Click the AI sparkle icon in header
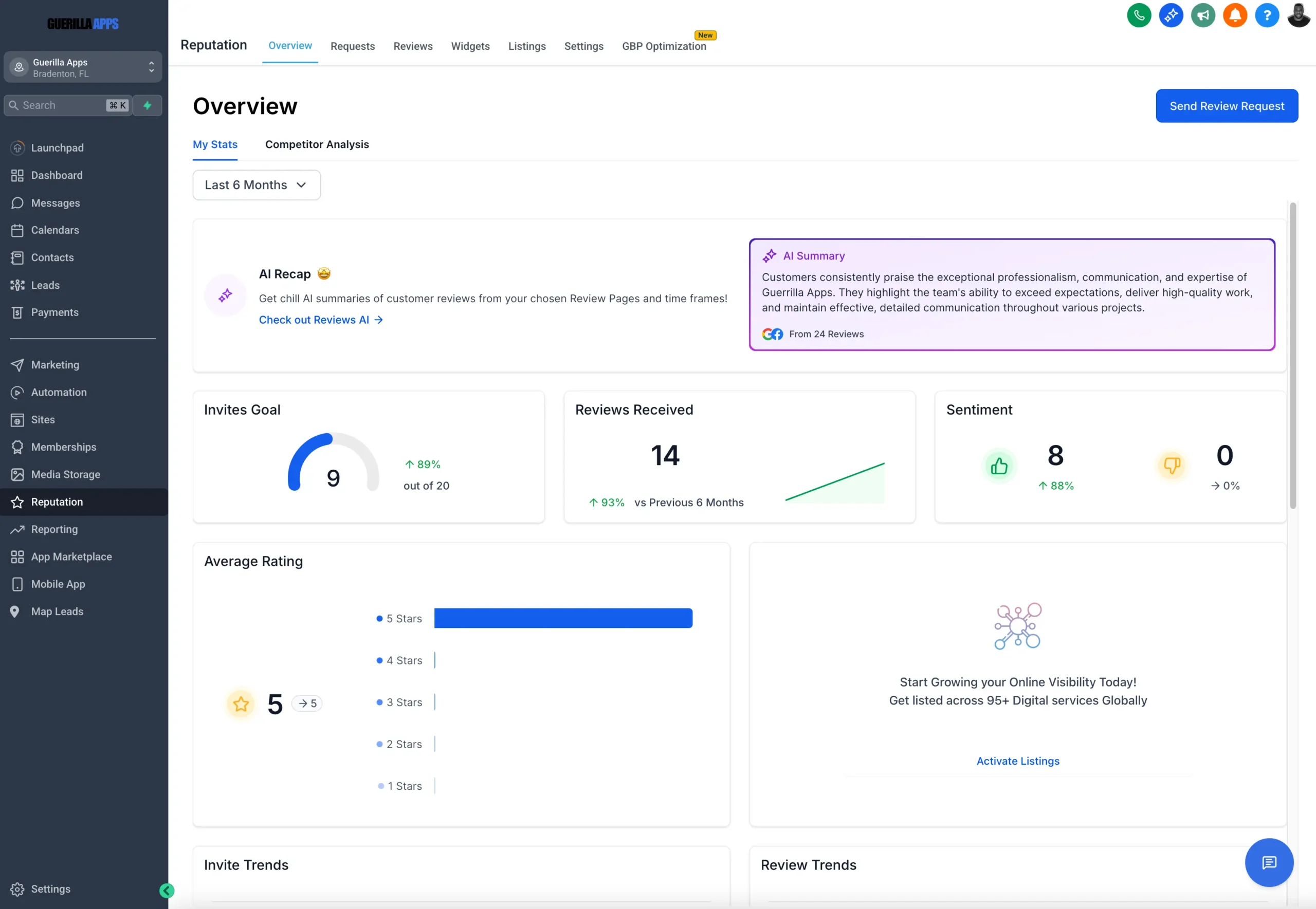Viewport: 1316px width, 909px height. pyautogui.click(x=1171, y=15)
